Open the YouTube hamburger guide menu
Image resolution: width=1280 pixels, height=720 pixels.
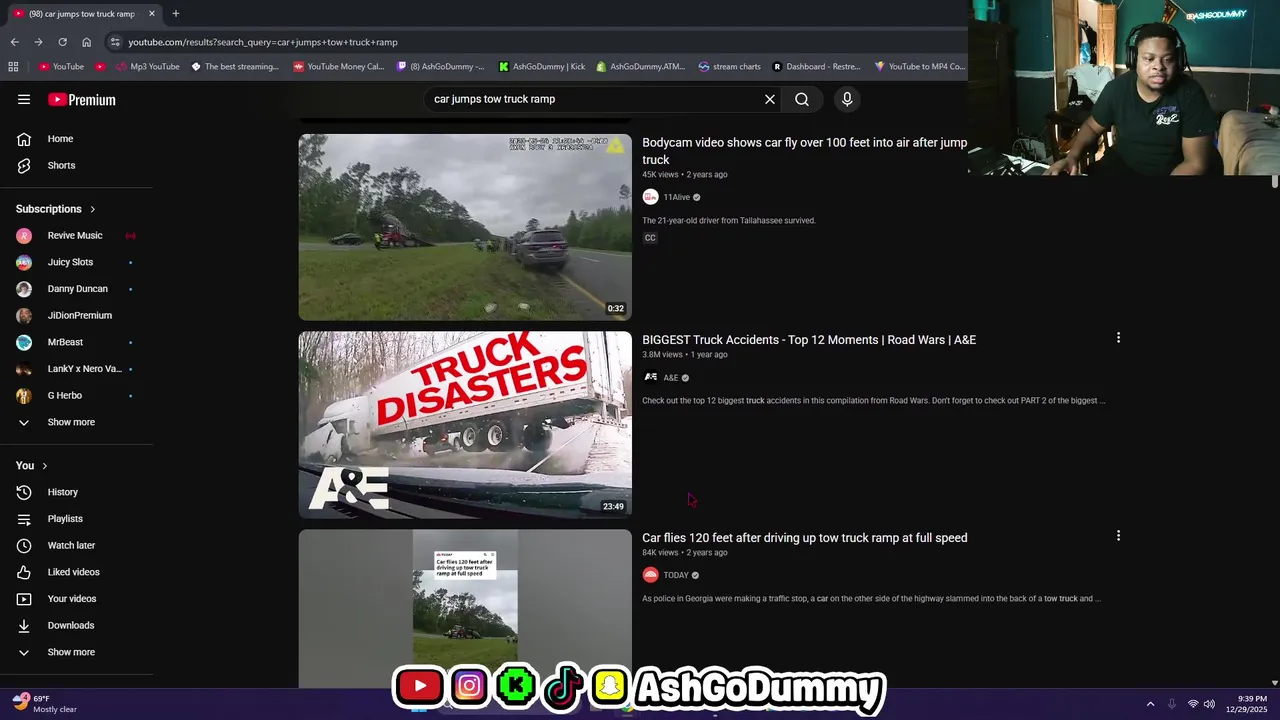(24, 99)
